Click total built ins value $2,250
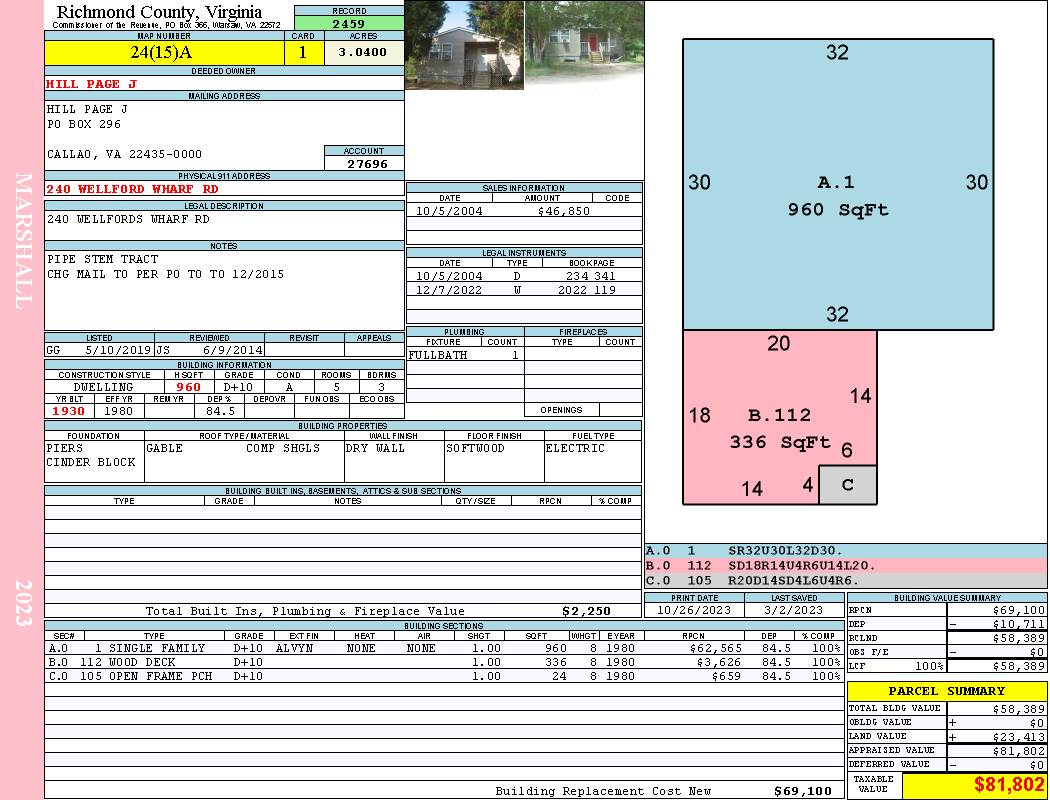The image size is (1050, 800). coord(587,611)
